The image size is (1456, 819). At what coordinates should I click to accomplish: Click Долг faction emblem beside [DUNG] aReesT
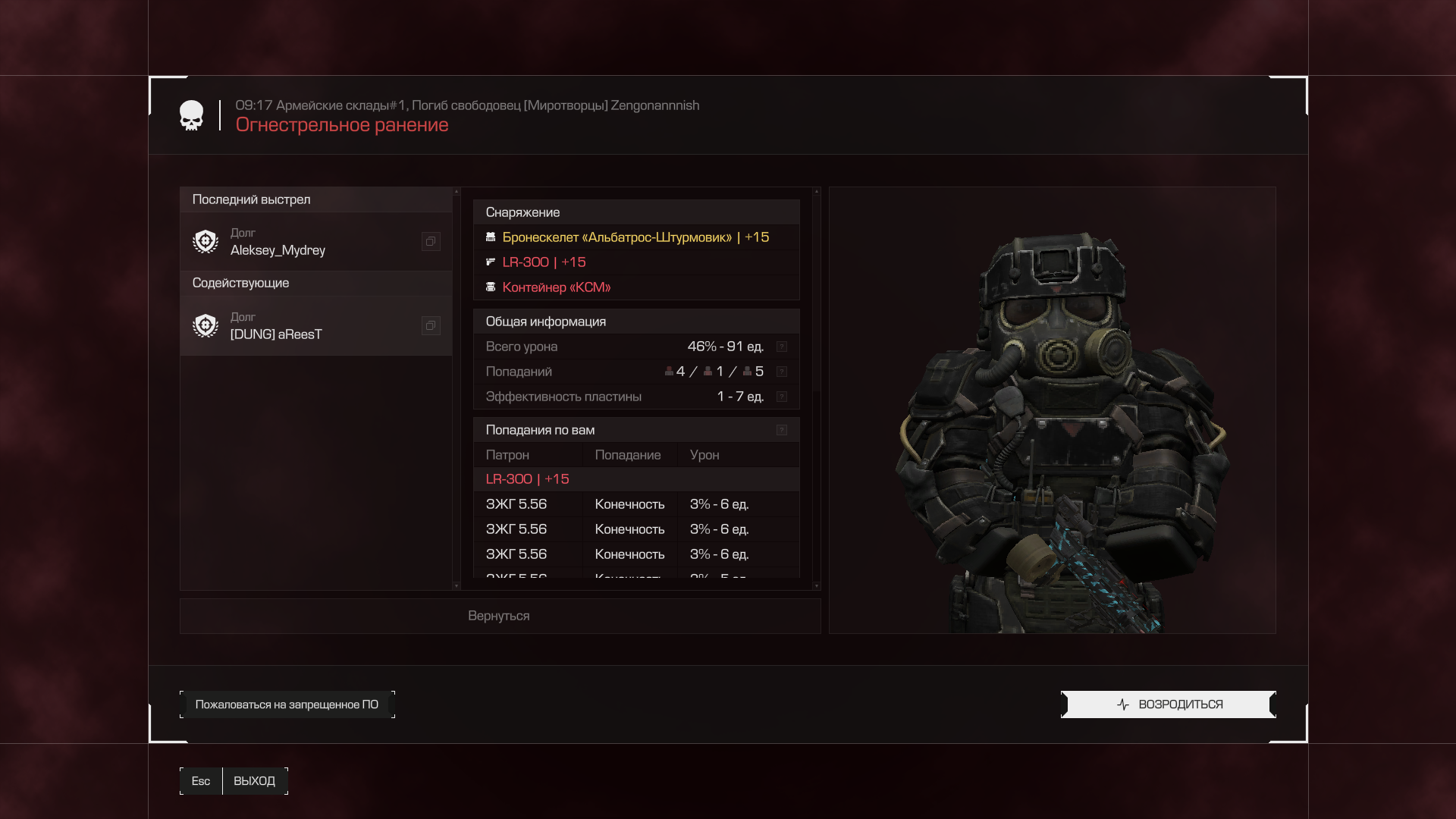(x=206, y=325)
